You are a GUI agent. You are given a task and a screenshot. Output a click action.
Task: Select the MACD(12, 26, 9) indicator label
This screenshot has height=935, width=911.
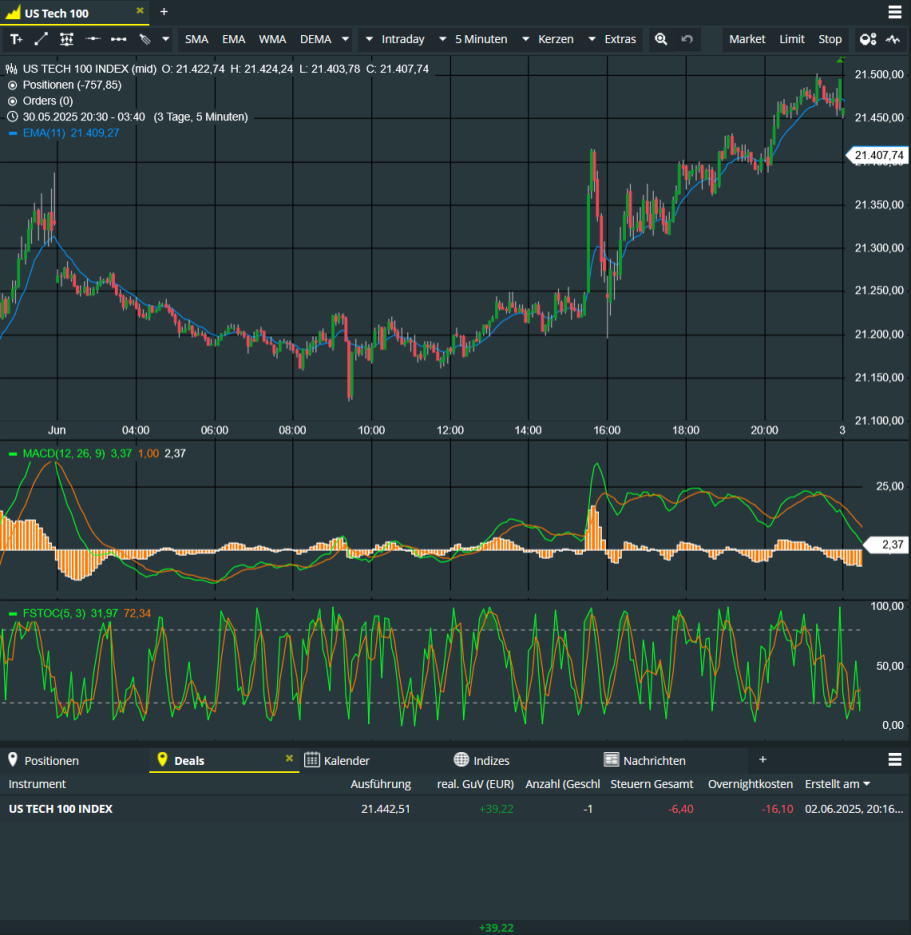[64, 454]
